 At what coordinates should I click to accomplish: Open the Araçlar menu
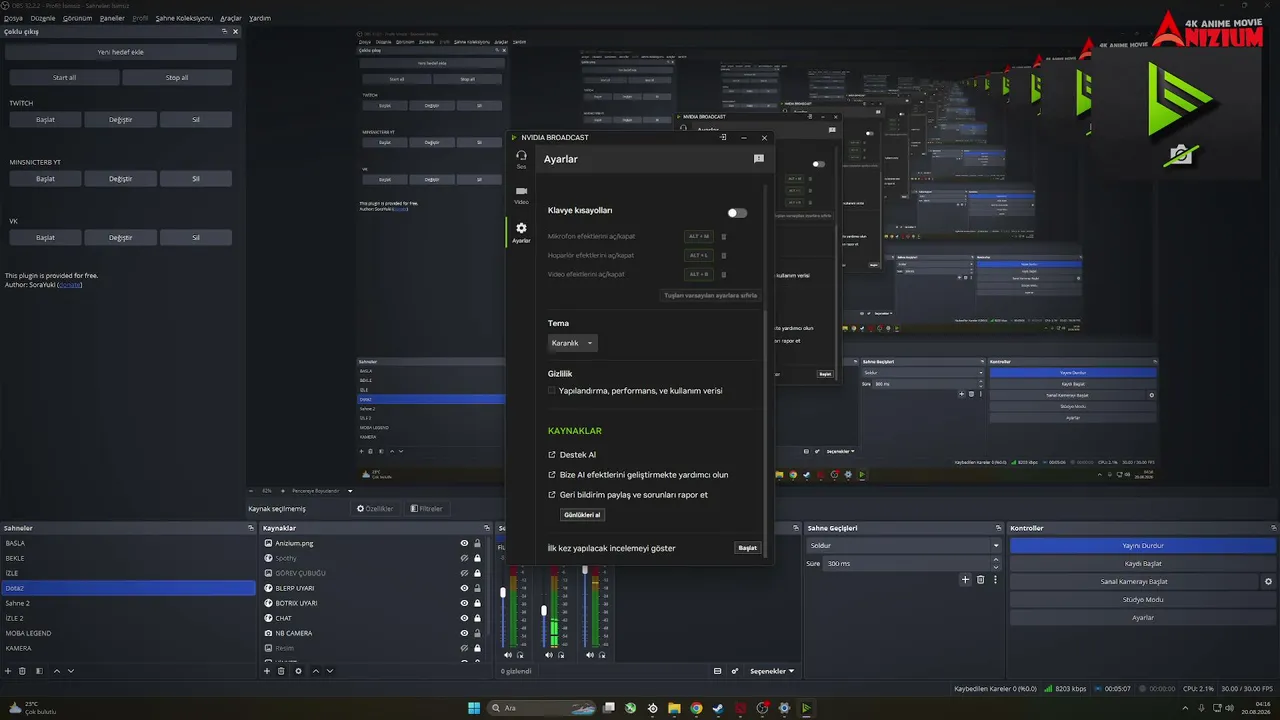point(231,18)
